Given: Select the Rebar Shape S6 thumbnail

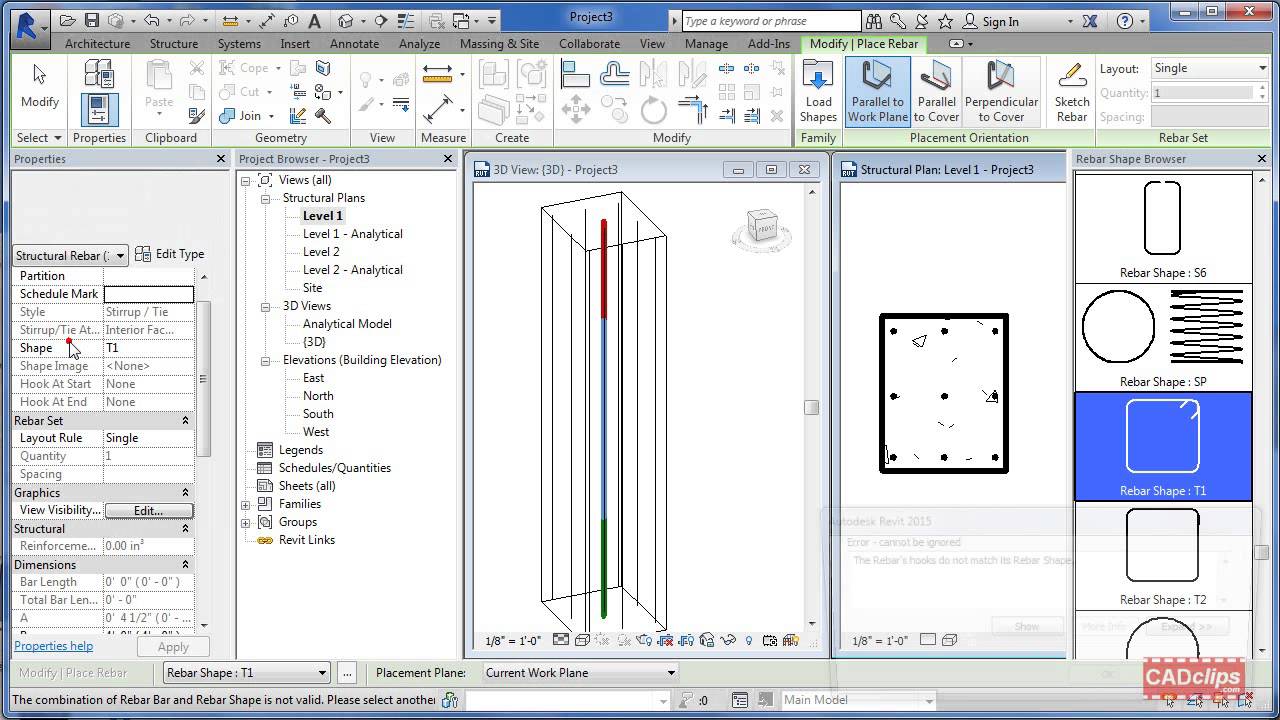Looking at the screenshot, I should pyautogui.click(x=1162, y=218).
